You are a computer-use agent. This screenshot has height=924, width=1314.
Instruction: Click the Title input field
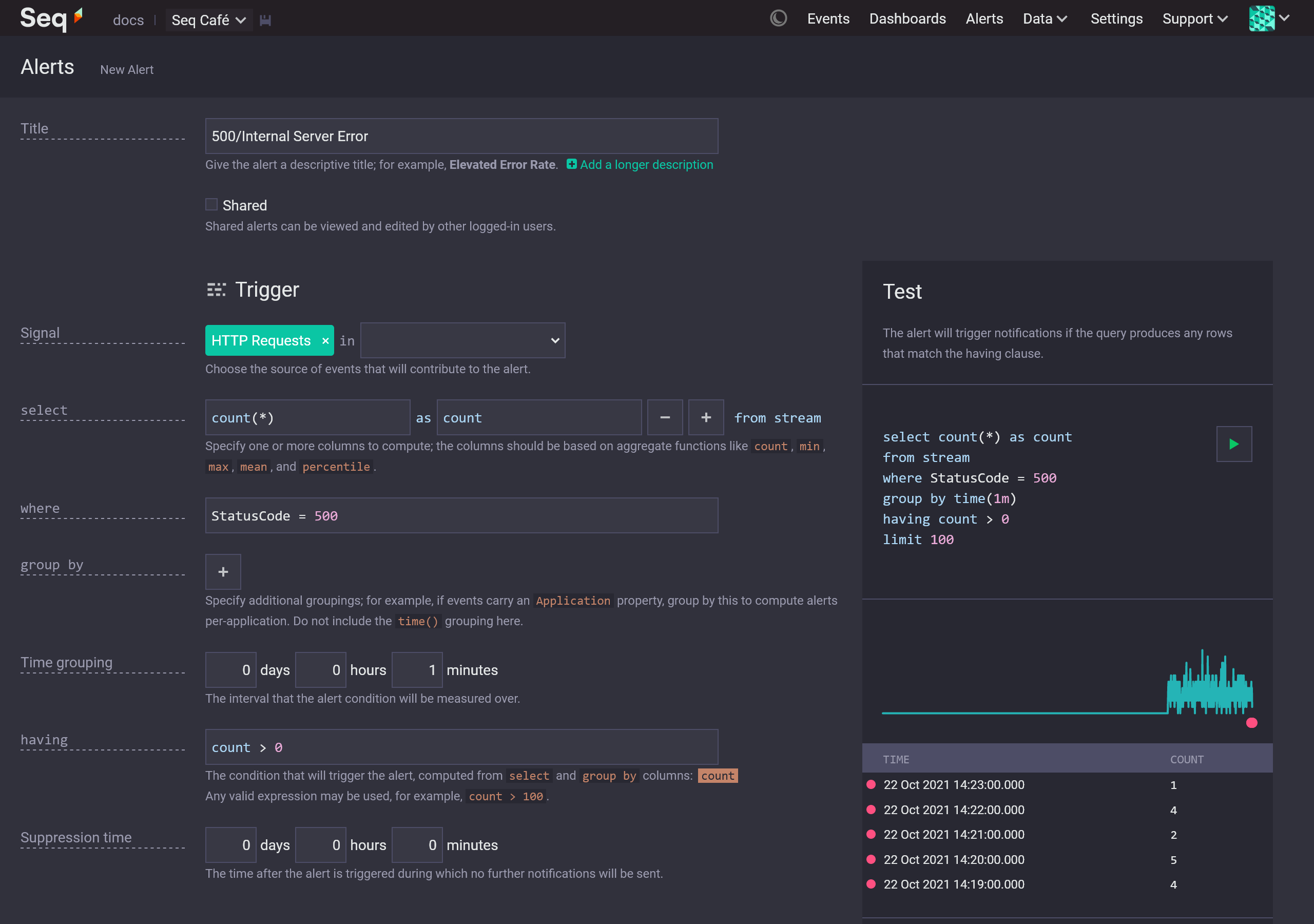(461, 136)
